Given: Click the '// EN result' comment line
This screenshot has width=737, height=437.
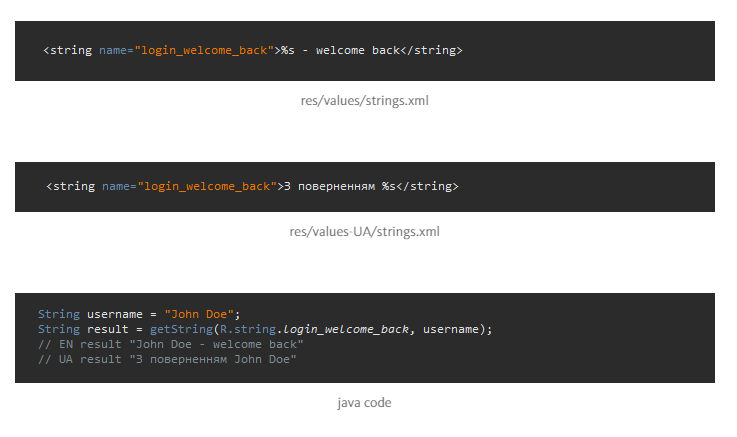Looking at the screenshot, I should pos(170,344).
